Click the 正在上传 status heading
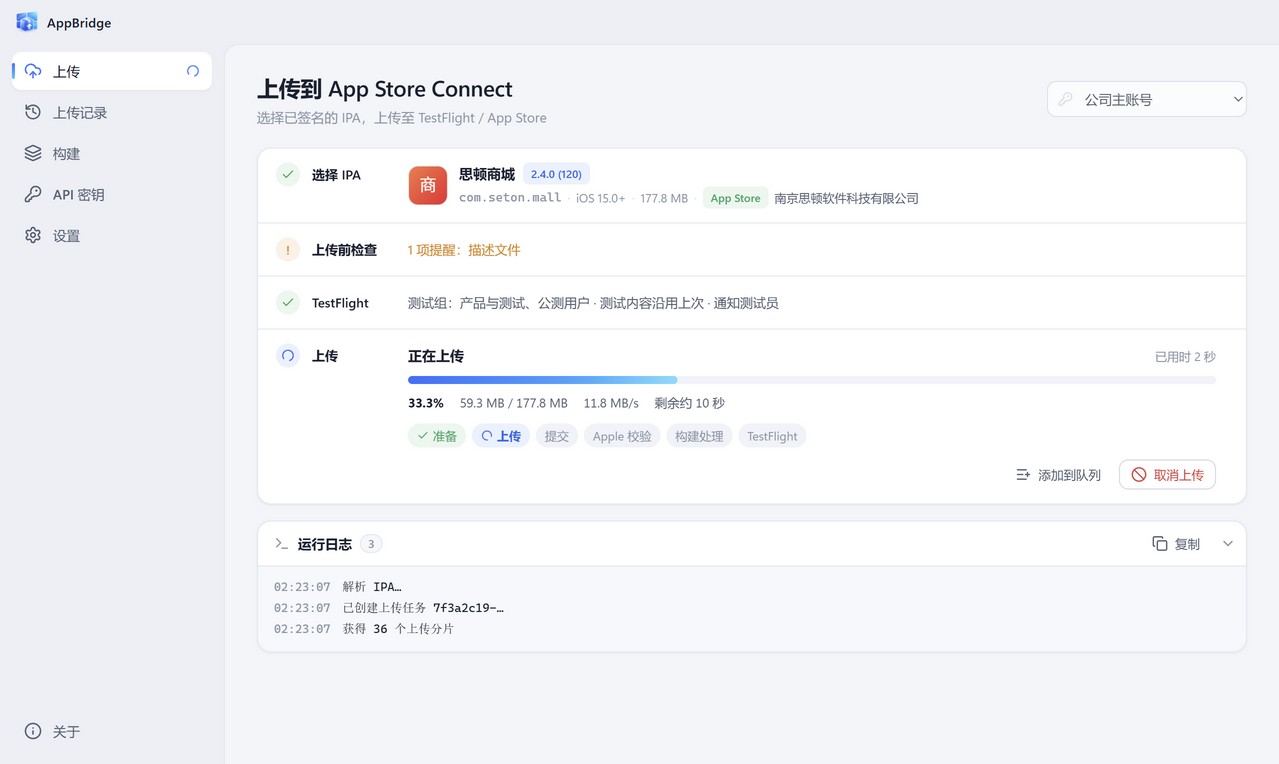 [x=436, y=356]
